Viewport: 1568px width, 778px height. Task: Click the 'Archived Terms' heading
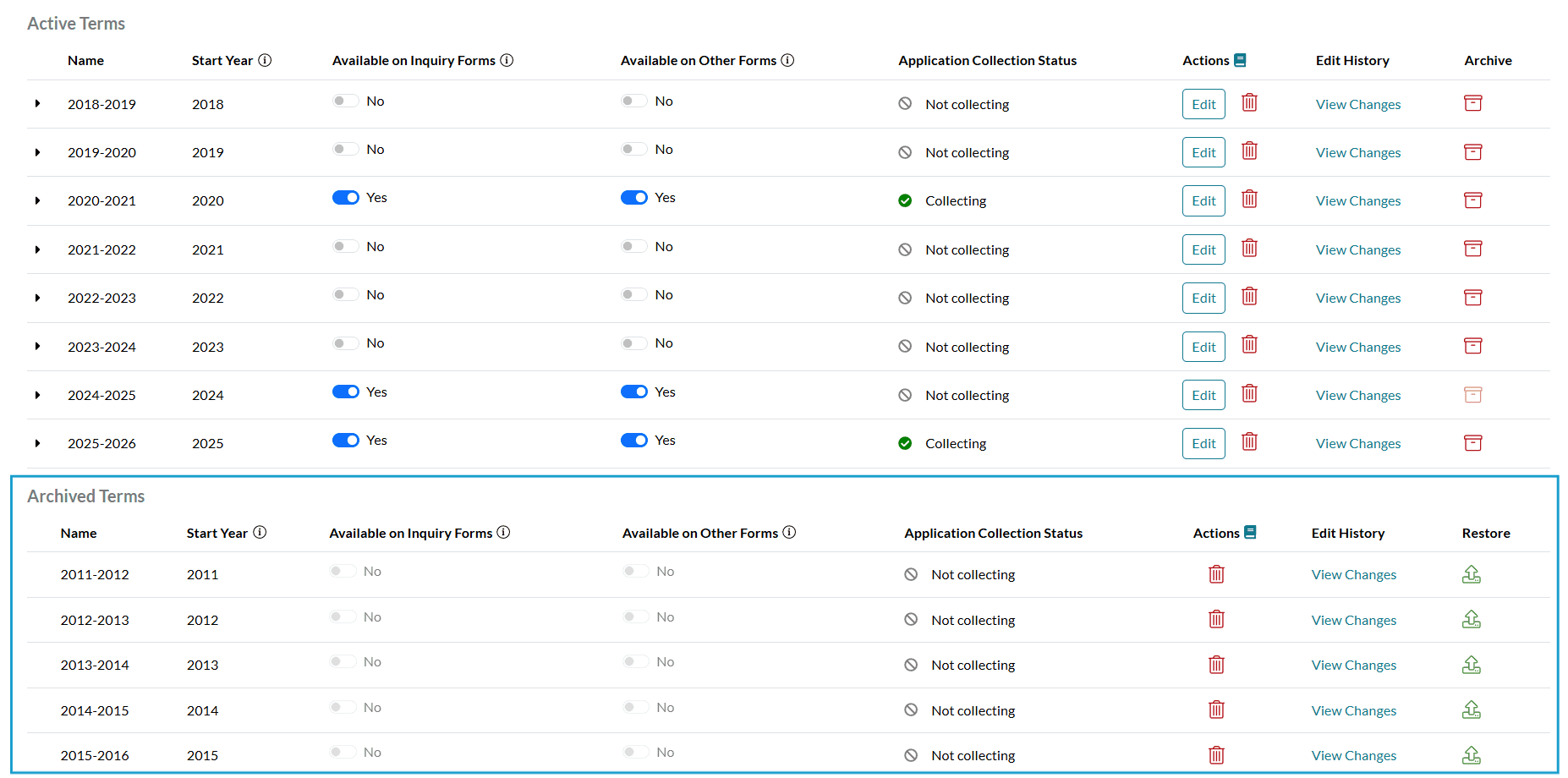click(x=85, y=496)
